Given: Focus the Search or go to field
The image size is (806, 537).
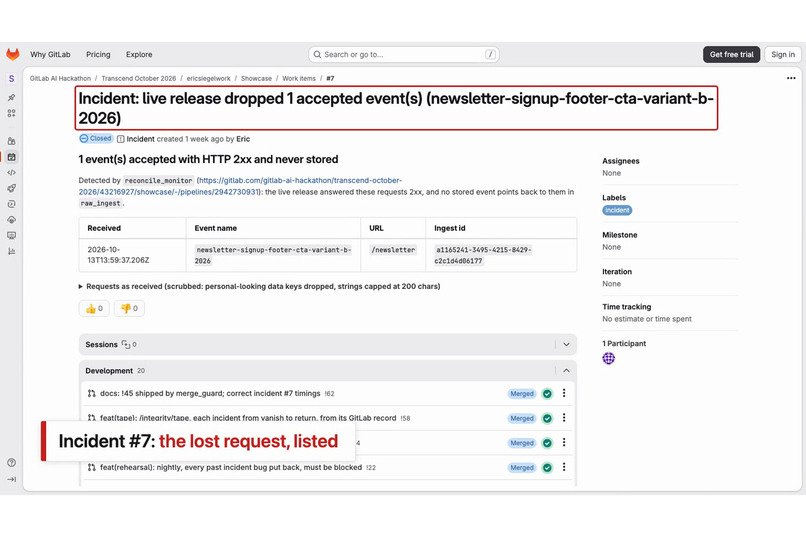Looking at the screenshot, I should [404, 54].
